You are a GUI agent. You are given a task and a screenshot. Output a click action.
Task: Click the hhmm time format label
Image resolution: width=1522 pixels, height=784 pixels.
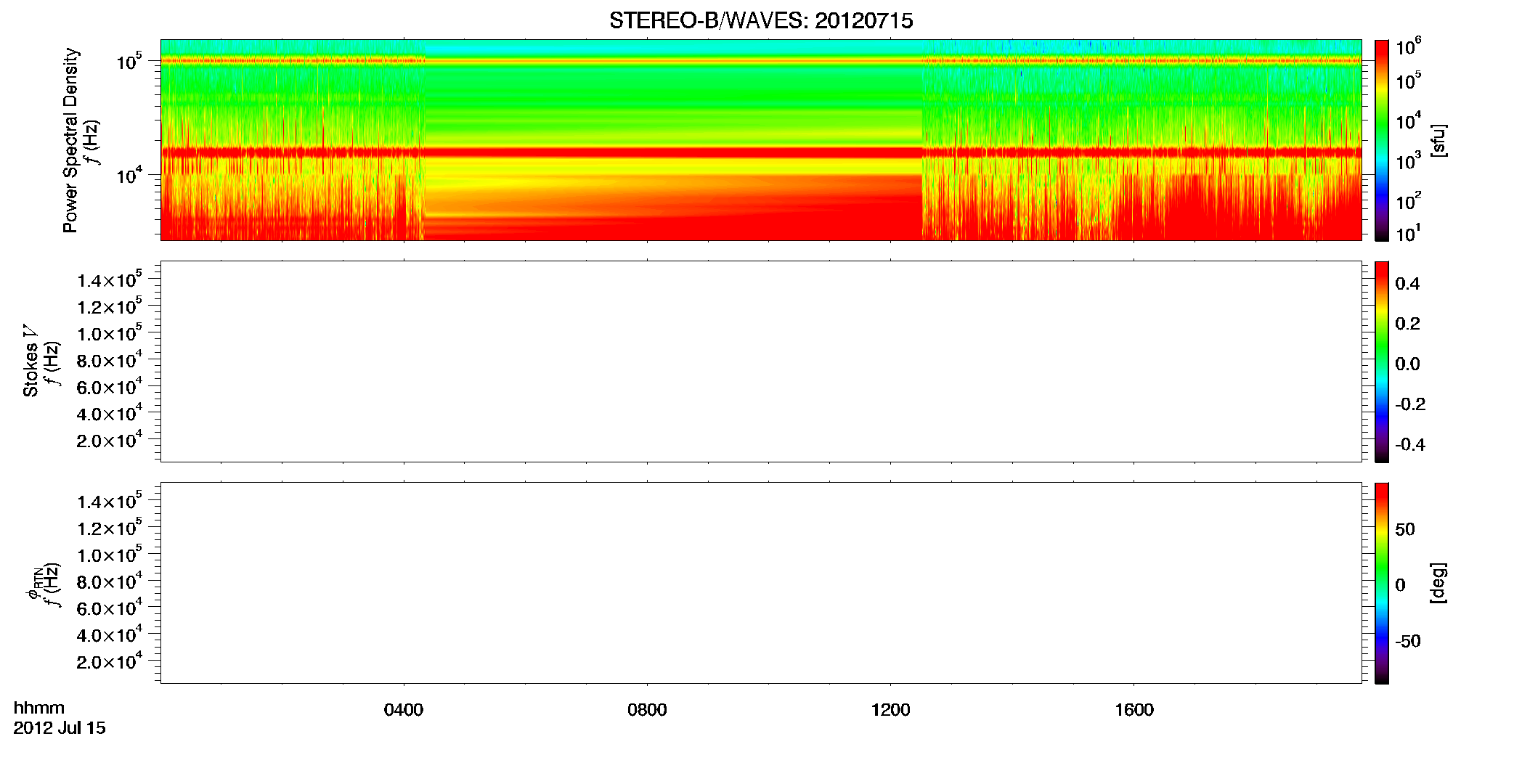(x=39, y=709)
